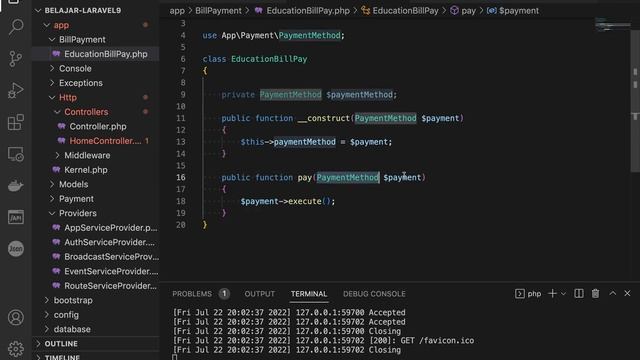Click line number 16 in gutter
The width and height of the screenshot is (640, 360).
181,178
